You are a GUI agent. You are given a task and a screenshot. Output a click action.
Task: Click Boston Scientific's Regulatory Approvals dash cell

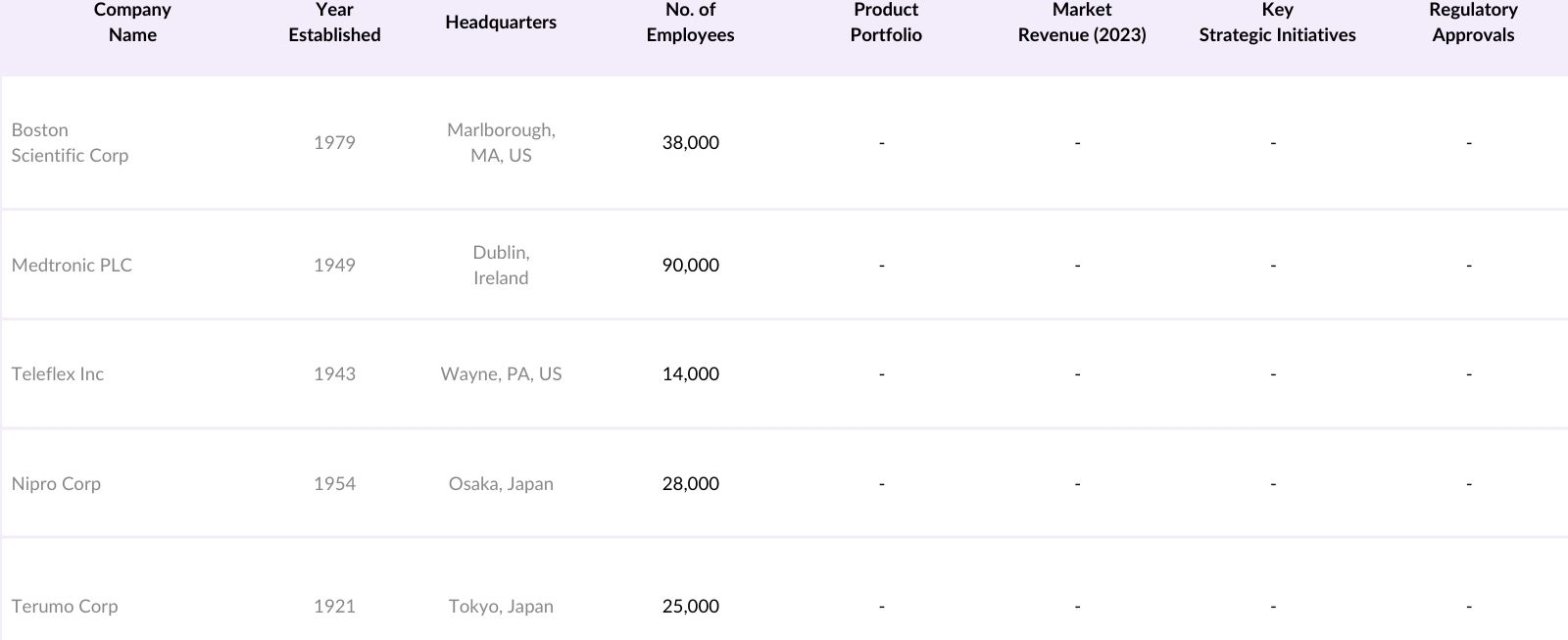(x=1469, y=143)
